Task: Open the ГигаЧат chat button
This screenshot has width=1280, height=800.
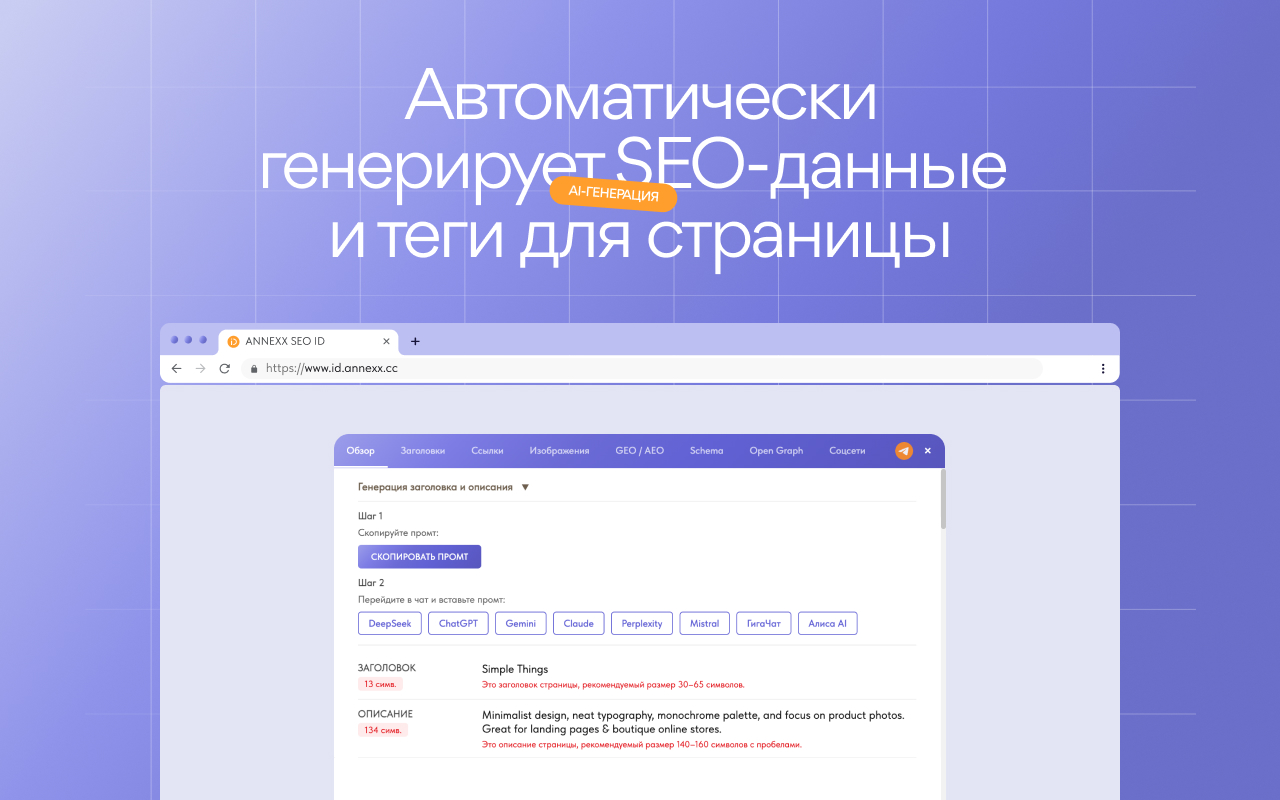Action: point(764,623)
